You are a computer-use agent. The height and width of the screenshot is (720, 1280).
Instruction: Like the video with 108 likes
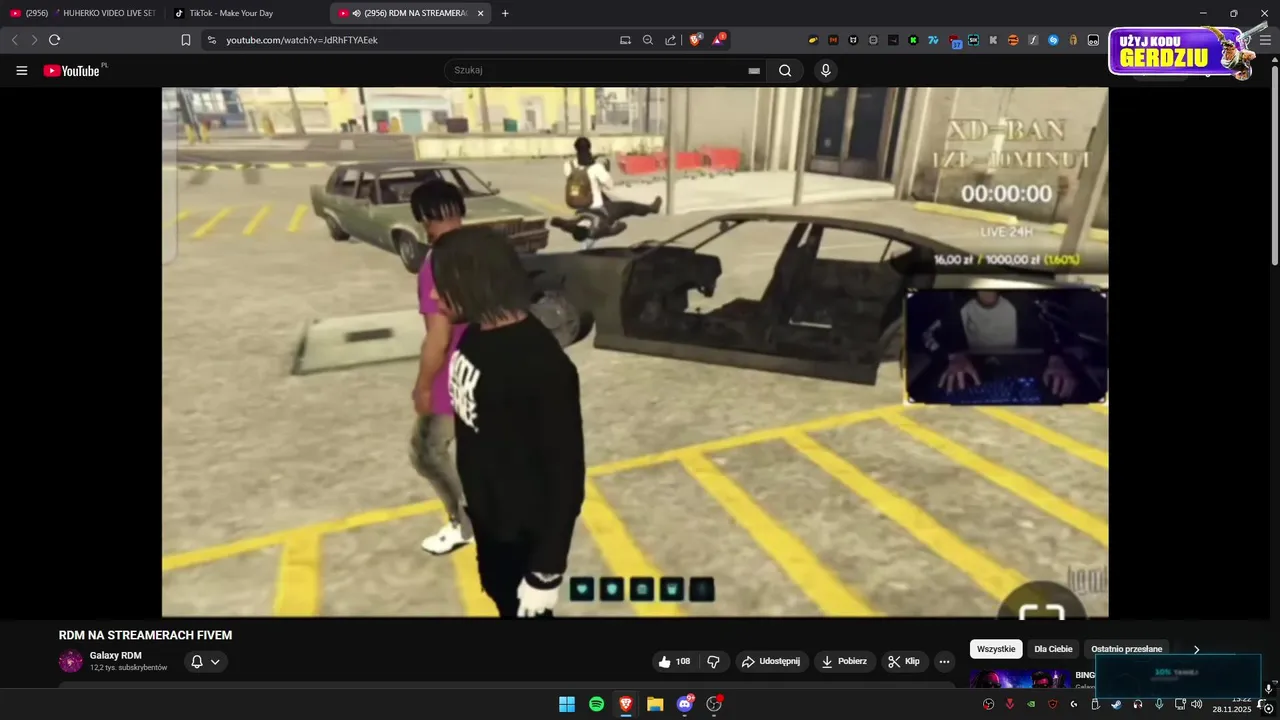[x=674, y=661]
